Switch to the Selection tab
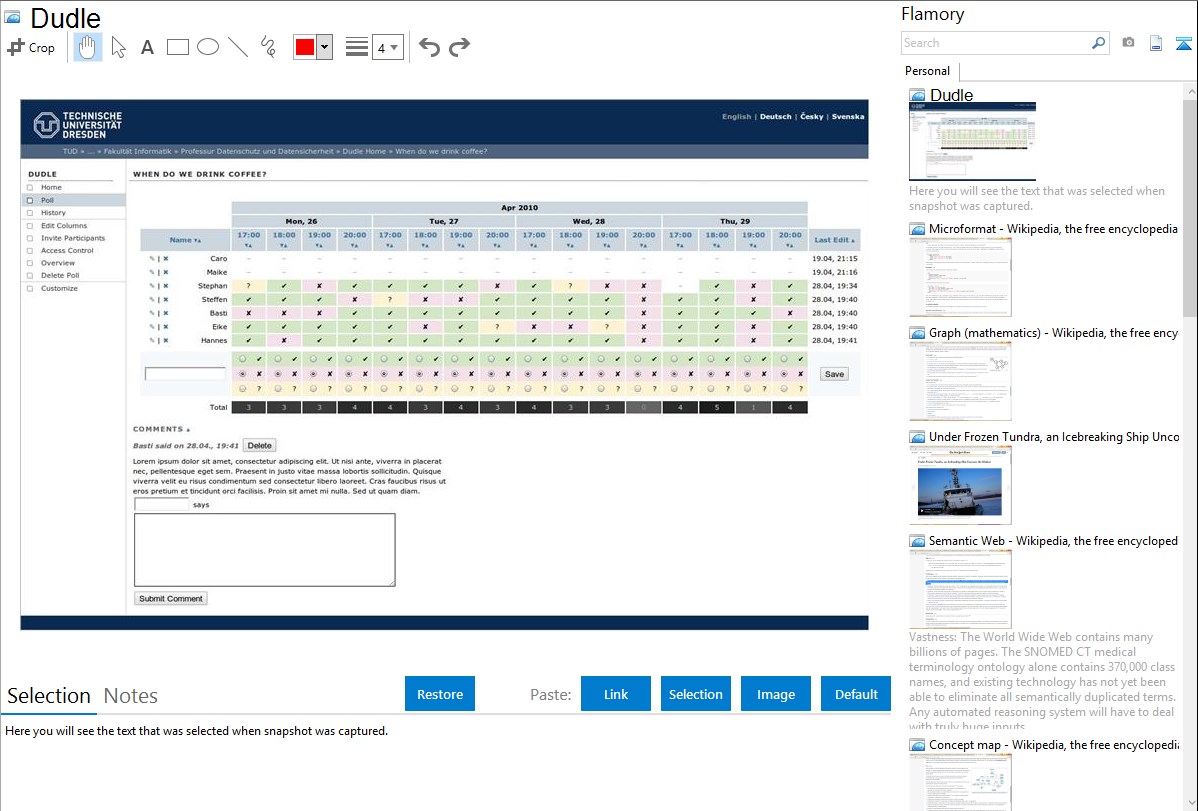Screen dimensions: 1198x811 [x=49, y=696]
